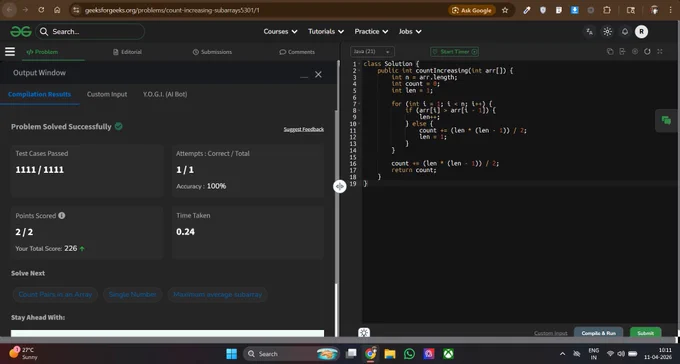The height and width of the screenshot is (364, 680).
Task: Show hidden system tray icons
Action: 562,354
